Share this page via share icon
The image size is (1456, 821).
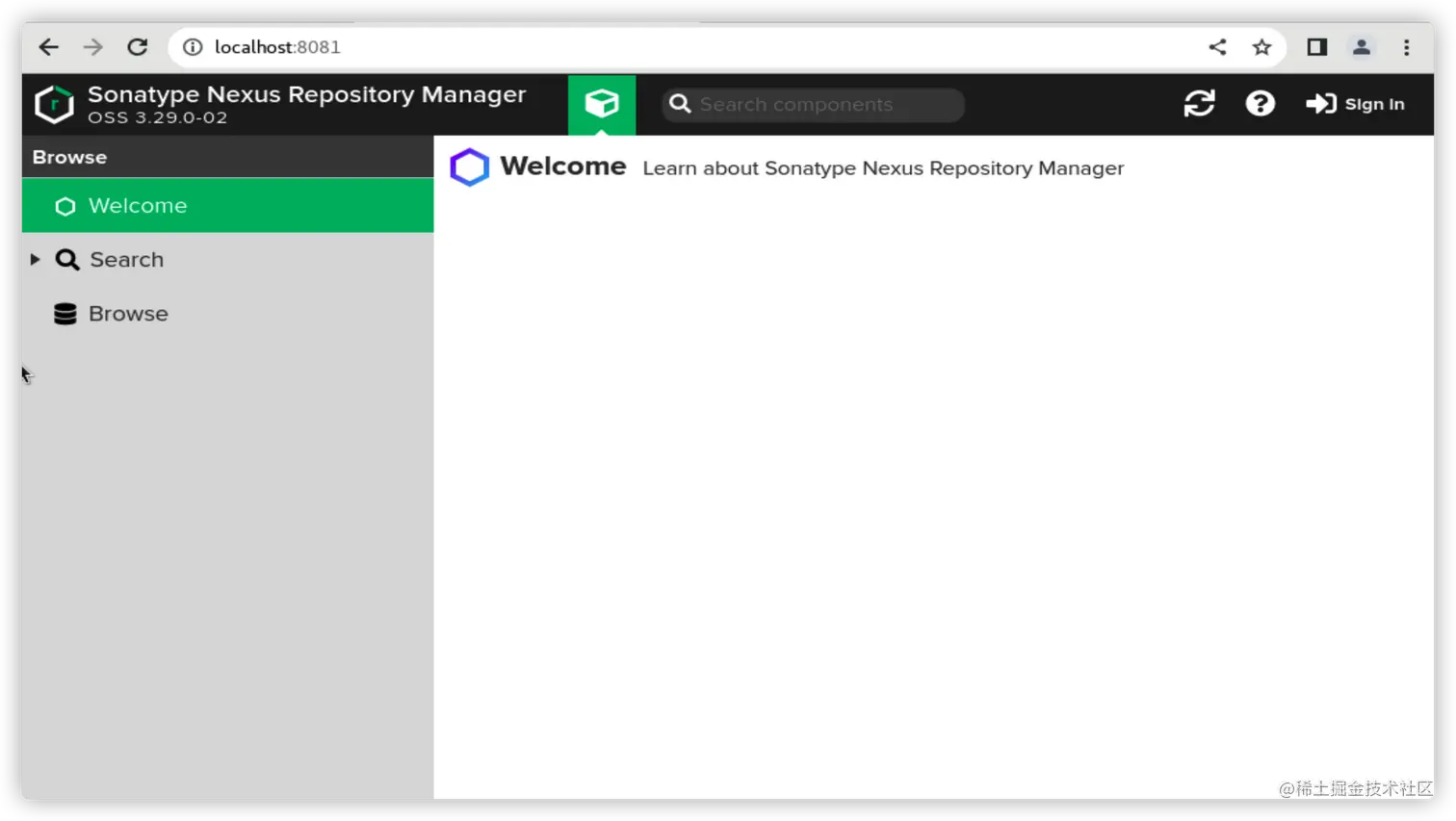pos(1217,47)
